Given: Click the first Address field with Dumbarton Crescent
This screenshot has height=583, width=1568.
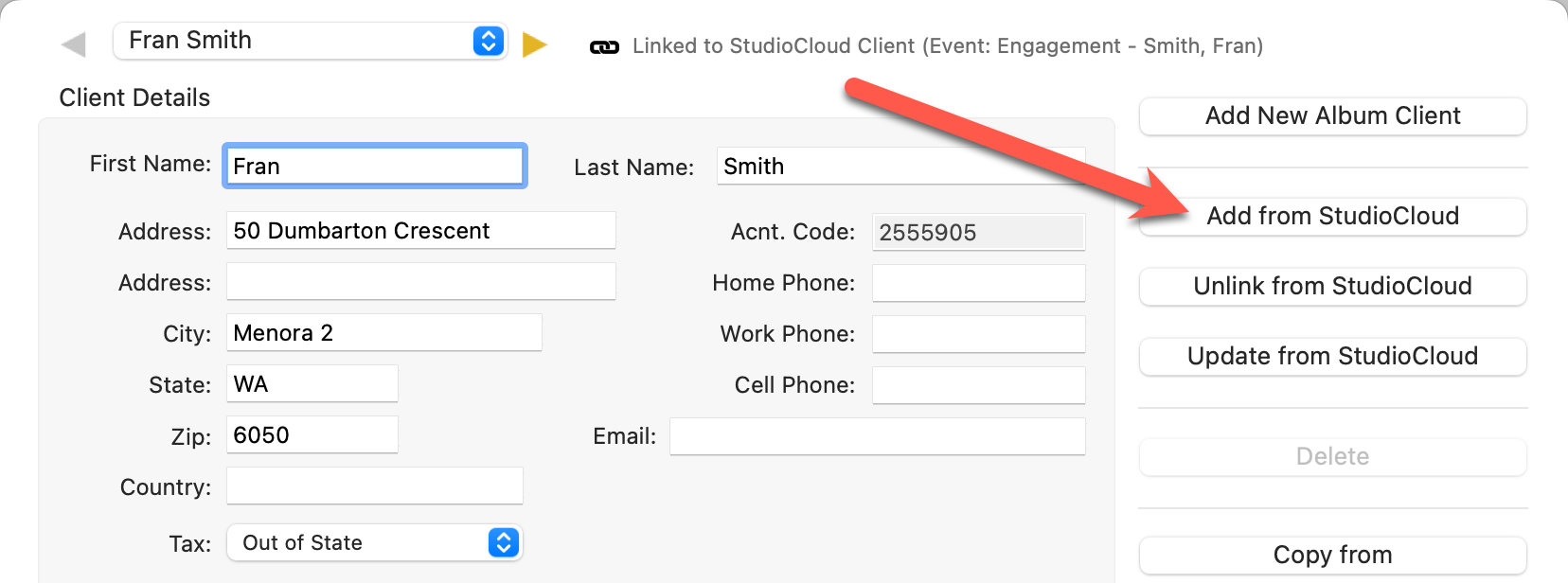Looking at the screenshot, I should 420,231.
